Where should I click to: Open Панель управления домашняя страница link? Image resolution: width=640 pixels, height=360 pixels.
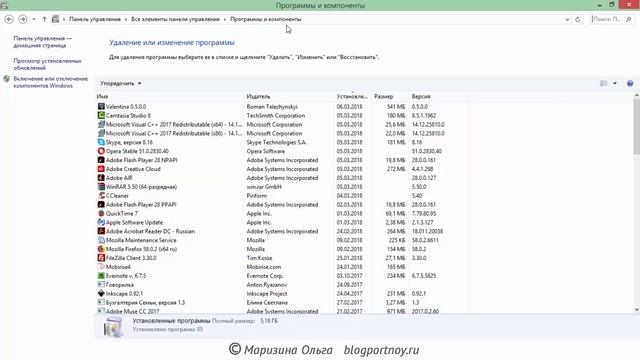tap(42, 42)
